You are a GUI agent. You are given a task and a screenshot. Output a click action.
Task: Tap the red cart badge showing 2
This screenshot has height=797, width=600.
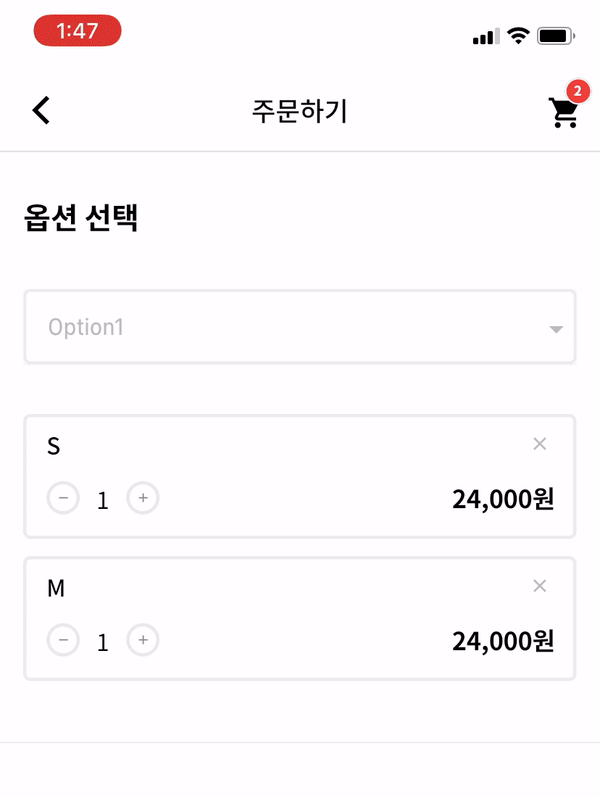[x=578, y=91]
